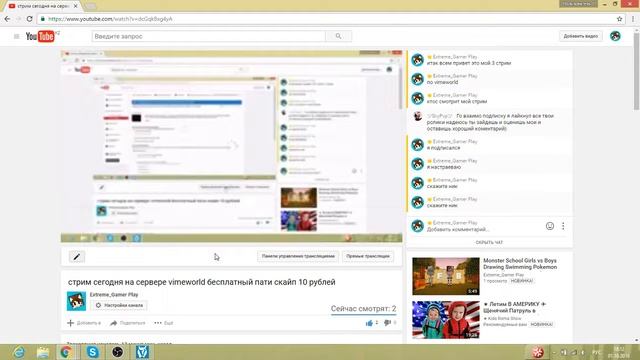
Task: Open the account avatar menu
Action: (615, 36)
